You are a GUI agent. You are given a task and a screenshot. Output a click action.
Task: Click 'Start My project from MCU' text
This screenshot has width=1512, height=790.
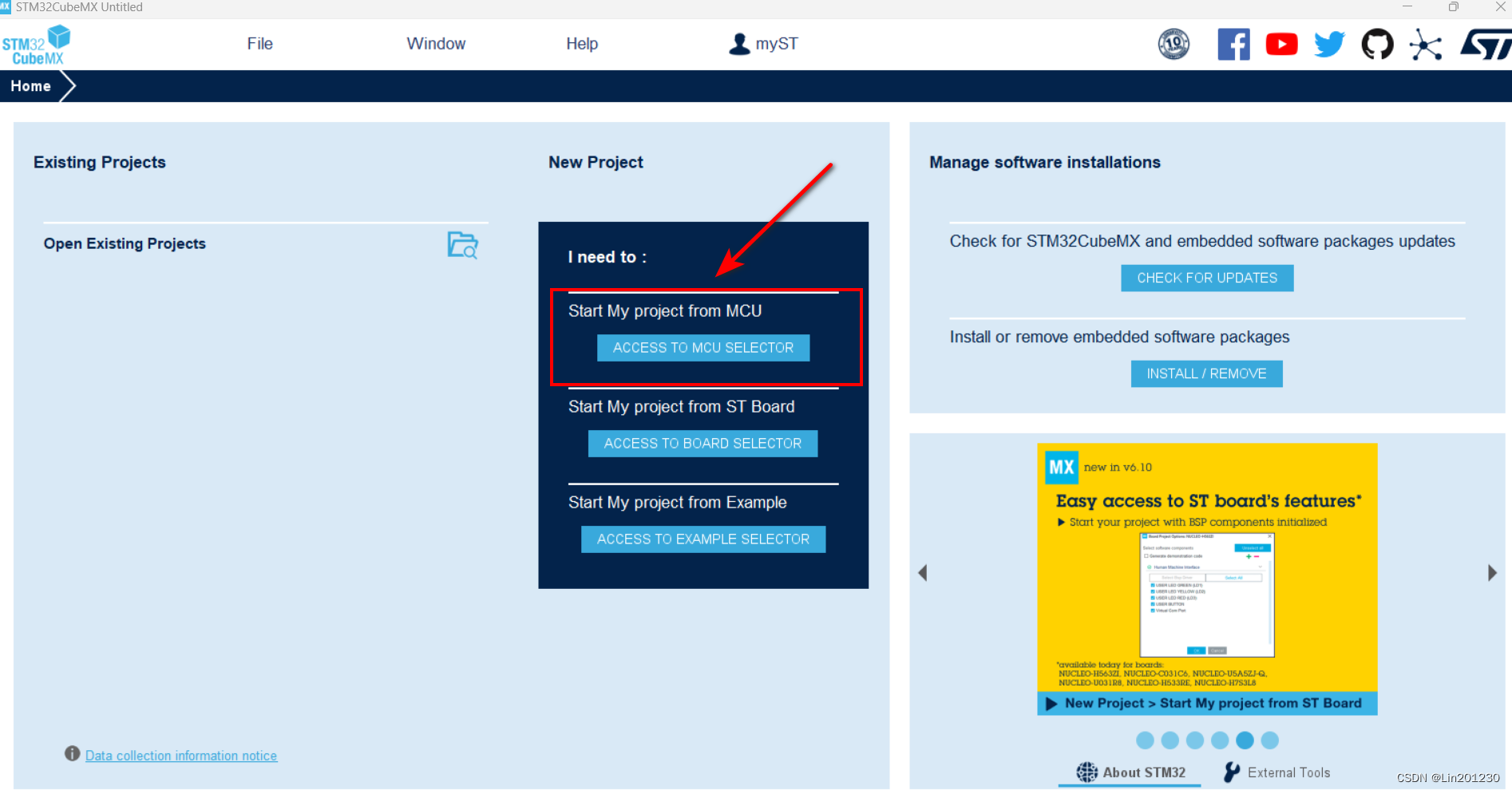pos(665,311)
